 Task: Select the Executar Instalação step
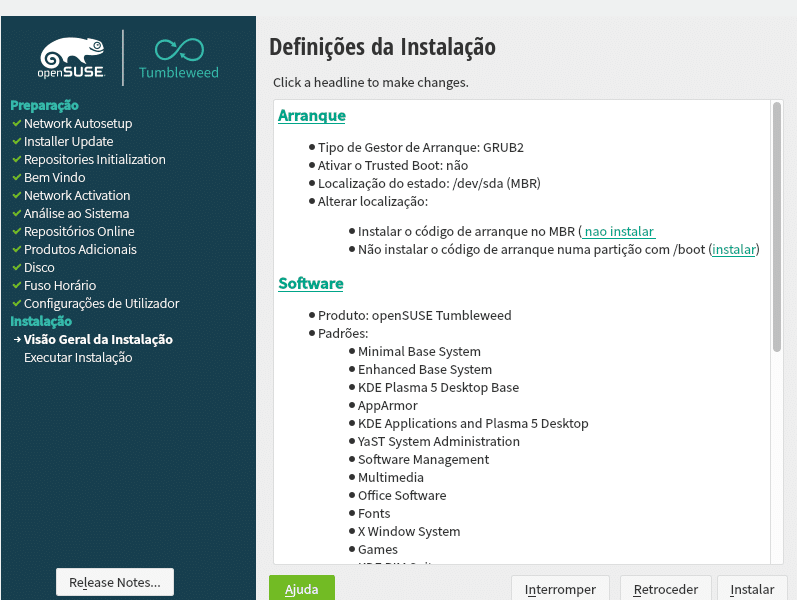click(78, 357)
